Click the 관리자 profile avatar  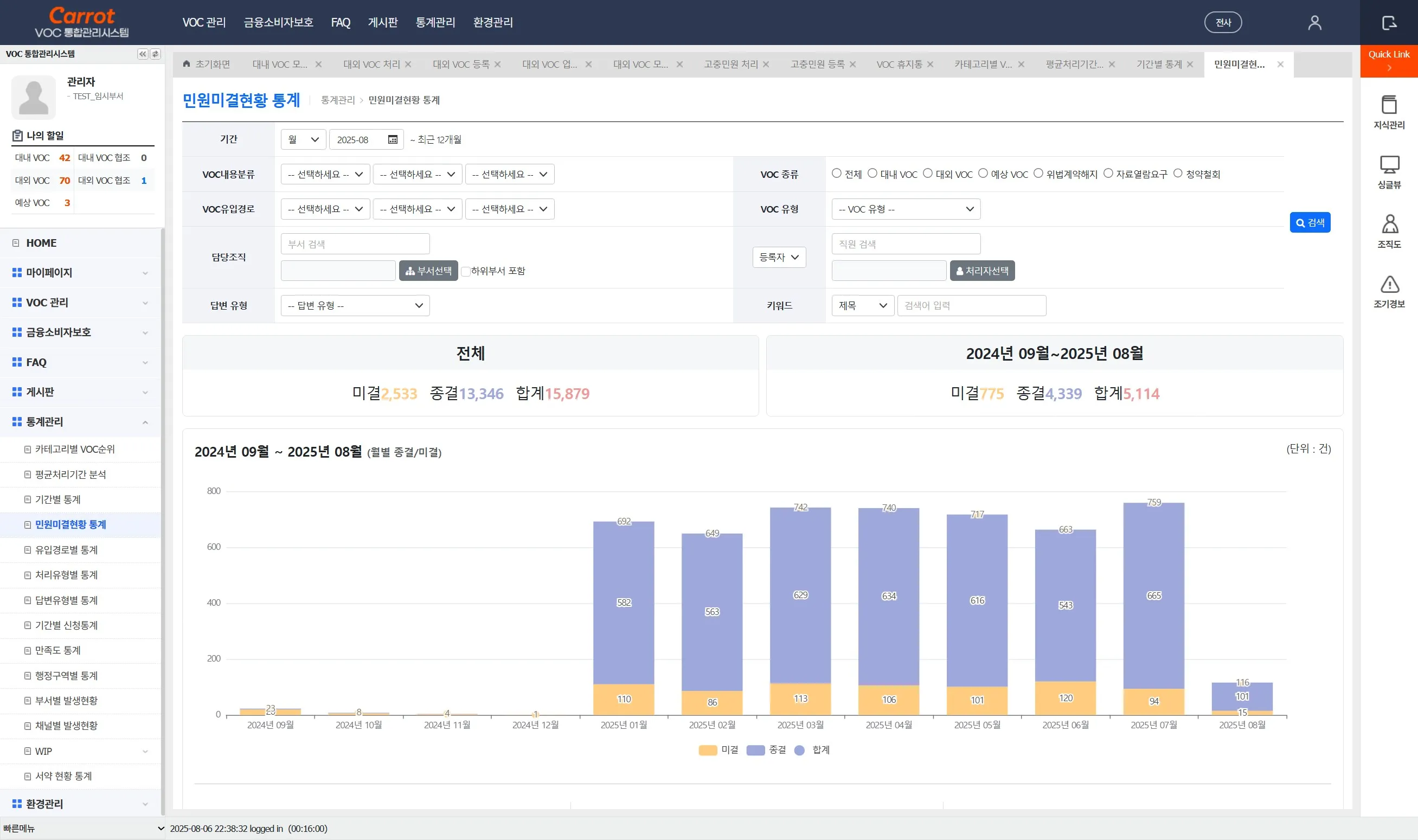(34, 97)
